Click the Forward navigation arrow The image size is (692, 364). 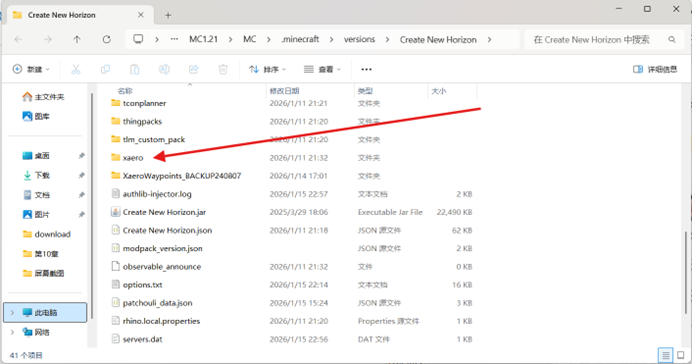tap(48, 39)
